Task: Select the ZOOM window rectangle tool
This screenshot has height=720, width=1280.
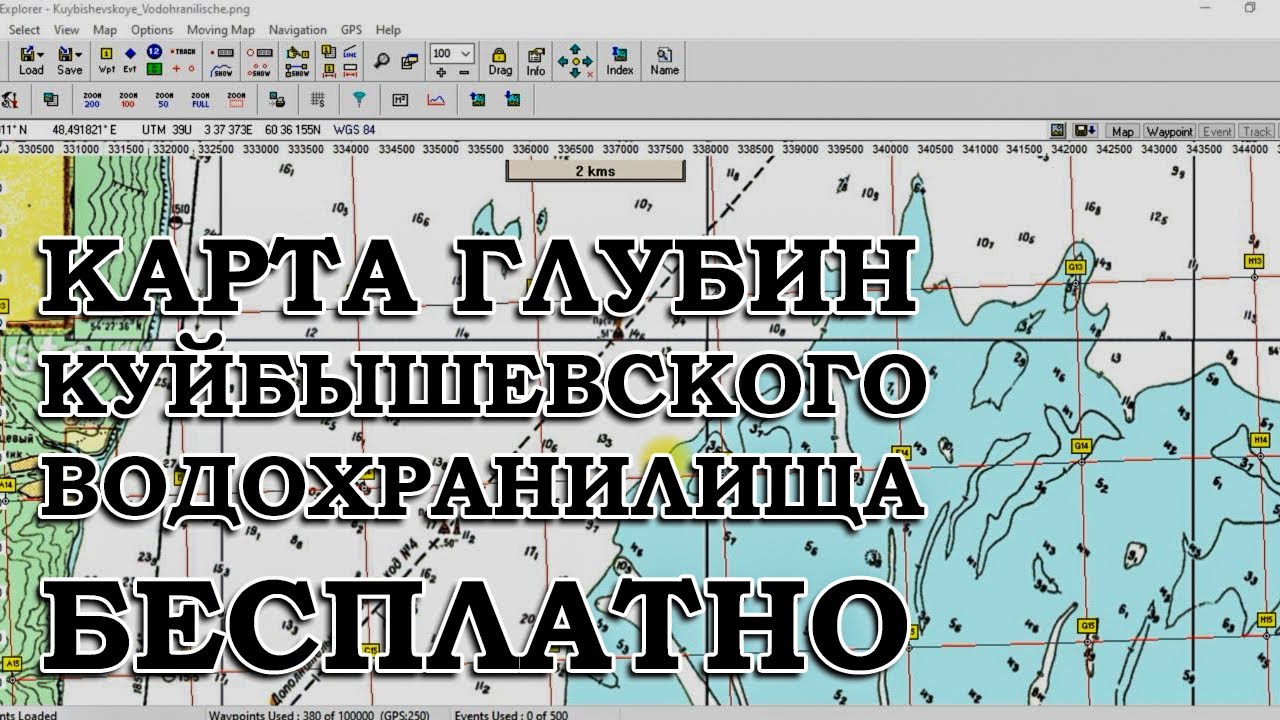Action: click(x=236, y=100)
